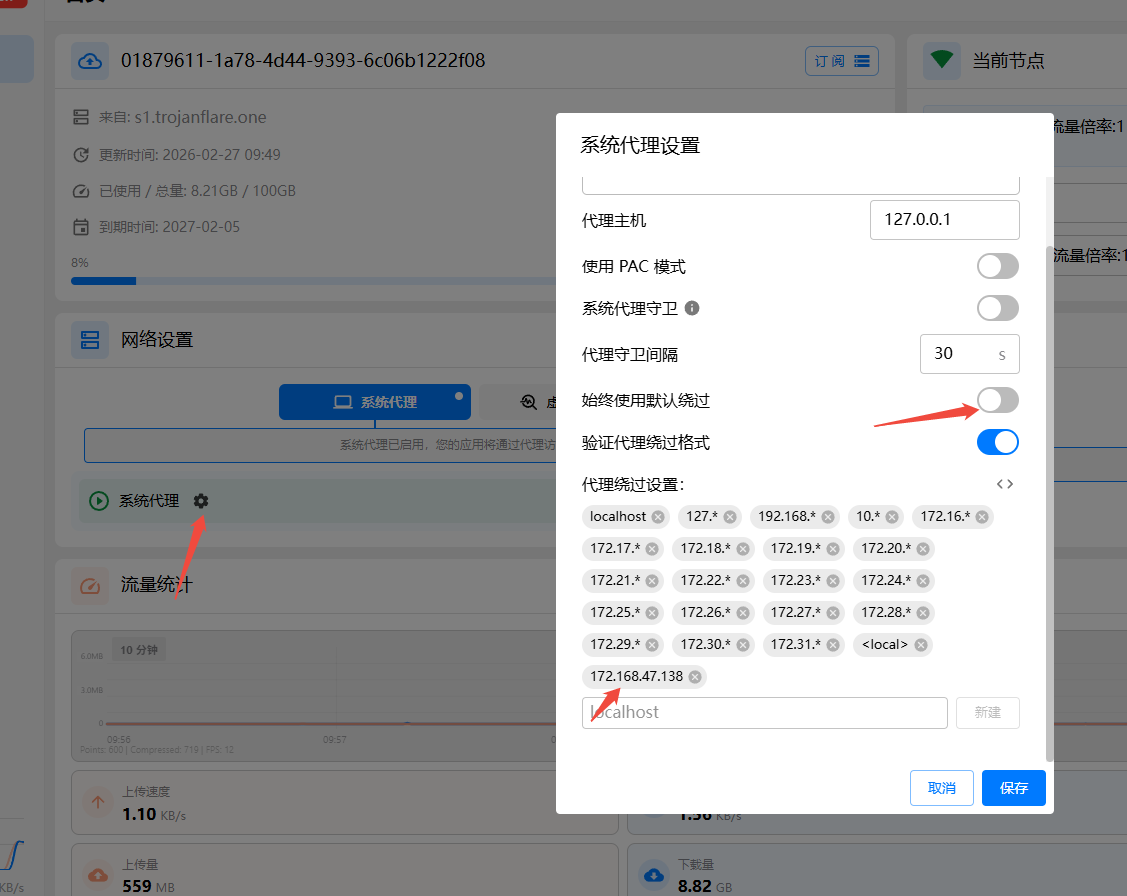Click the 代理主机 field showing 127.0.0.1

pos(944,220)
